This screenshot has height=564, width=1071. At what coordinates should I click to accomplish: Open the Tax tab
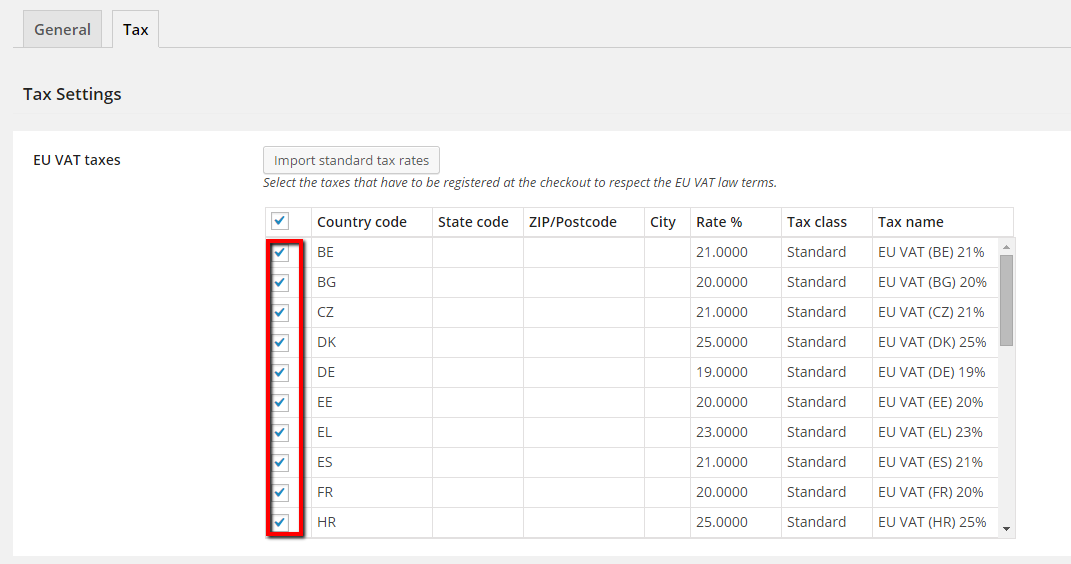(x=135, y=30)
